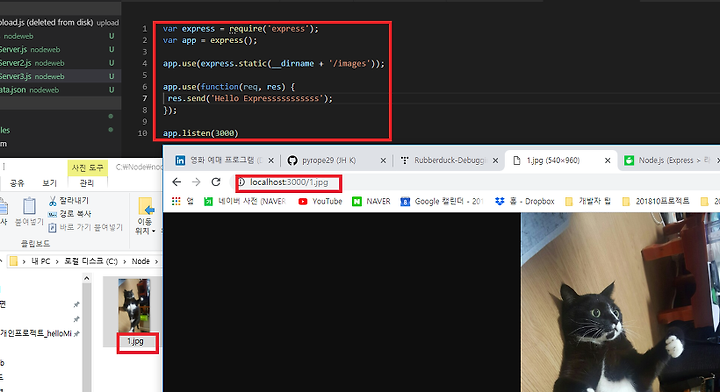
Task: Click the 로컬 디스크 (C:) breadcrumb
Action: pyautogui.click(x=91, y=261)
